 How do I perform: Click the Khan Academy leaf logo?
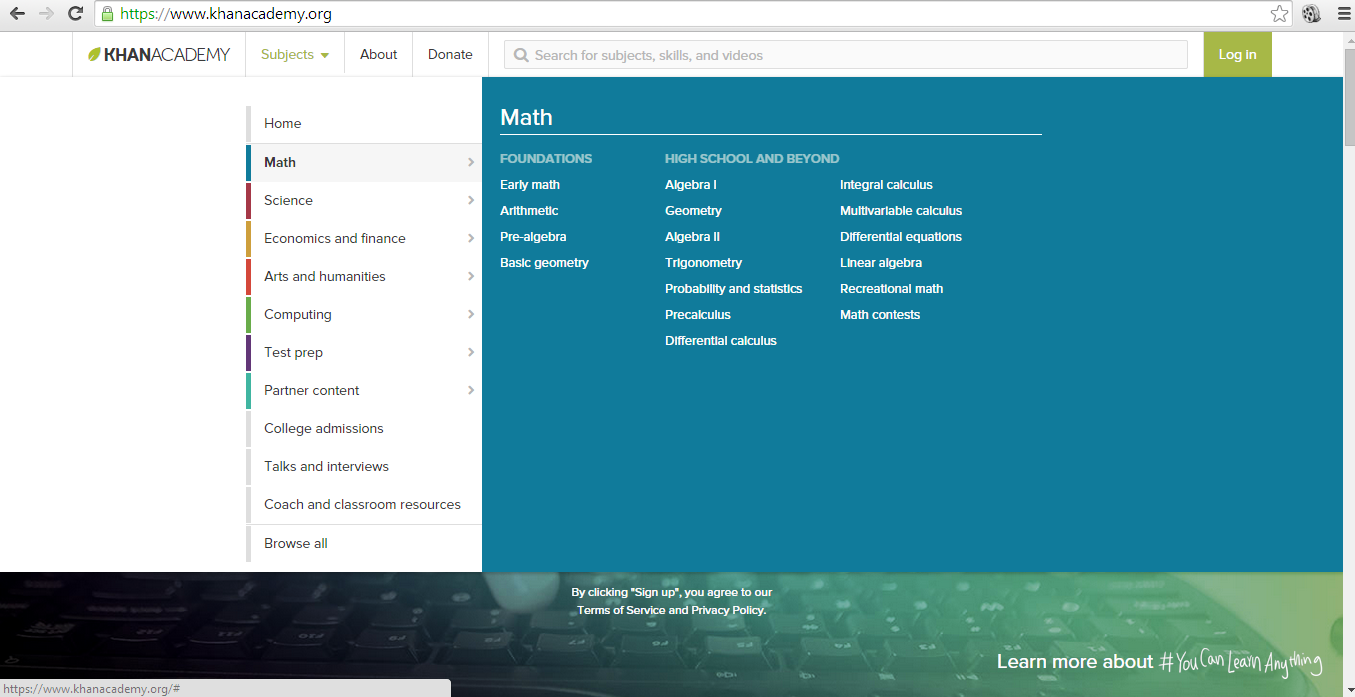click(x=94, y=55)
